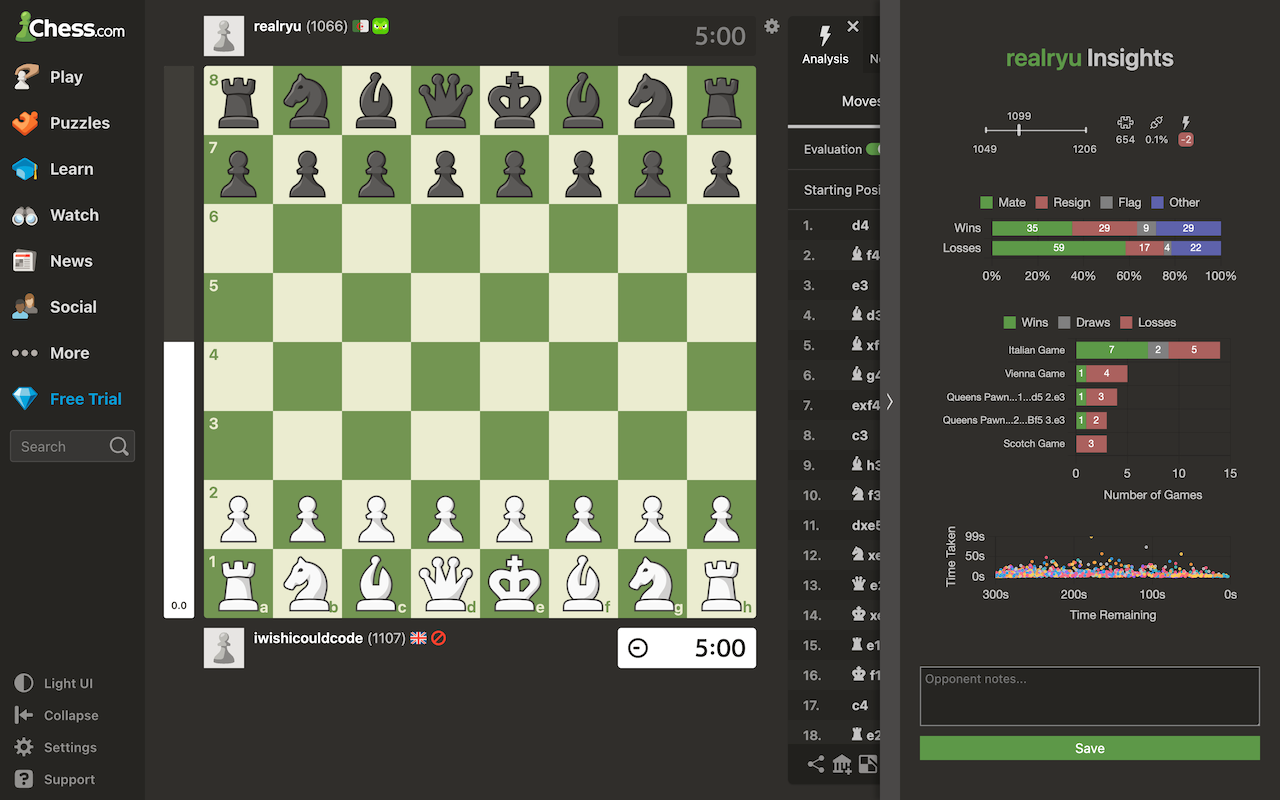Click the Free Trial link

tap(67, 399)
